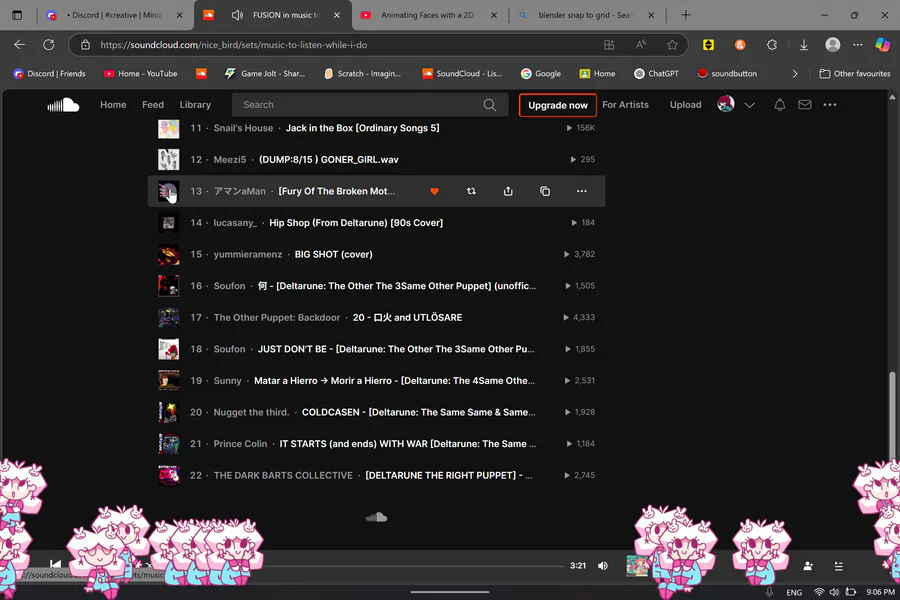Click the read aloud icon in address bar
900x600 pixels.
coord(641,45)
